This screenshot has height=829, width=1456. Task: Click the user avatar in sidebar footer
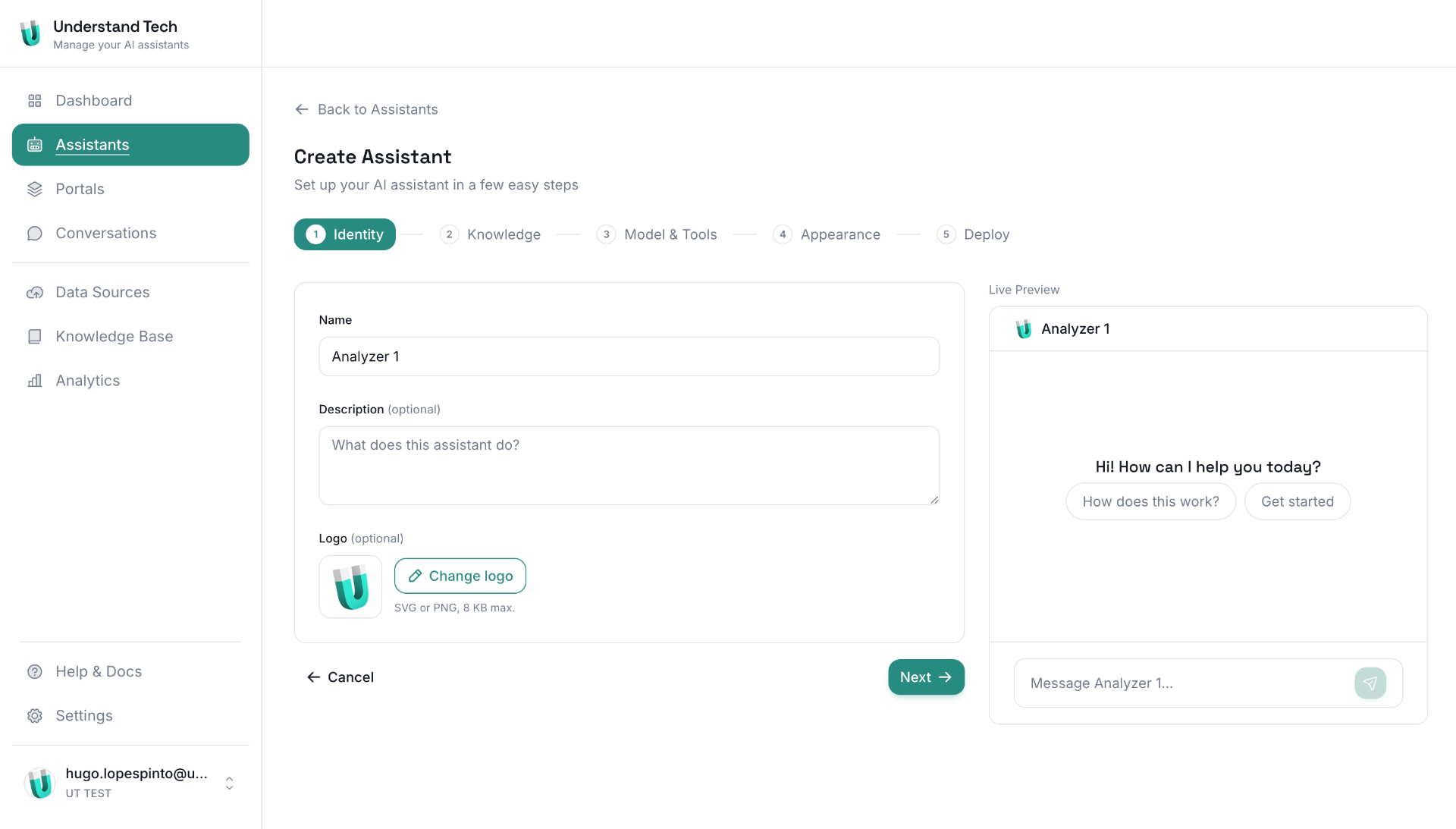click(x=39, y=783)
